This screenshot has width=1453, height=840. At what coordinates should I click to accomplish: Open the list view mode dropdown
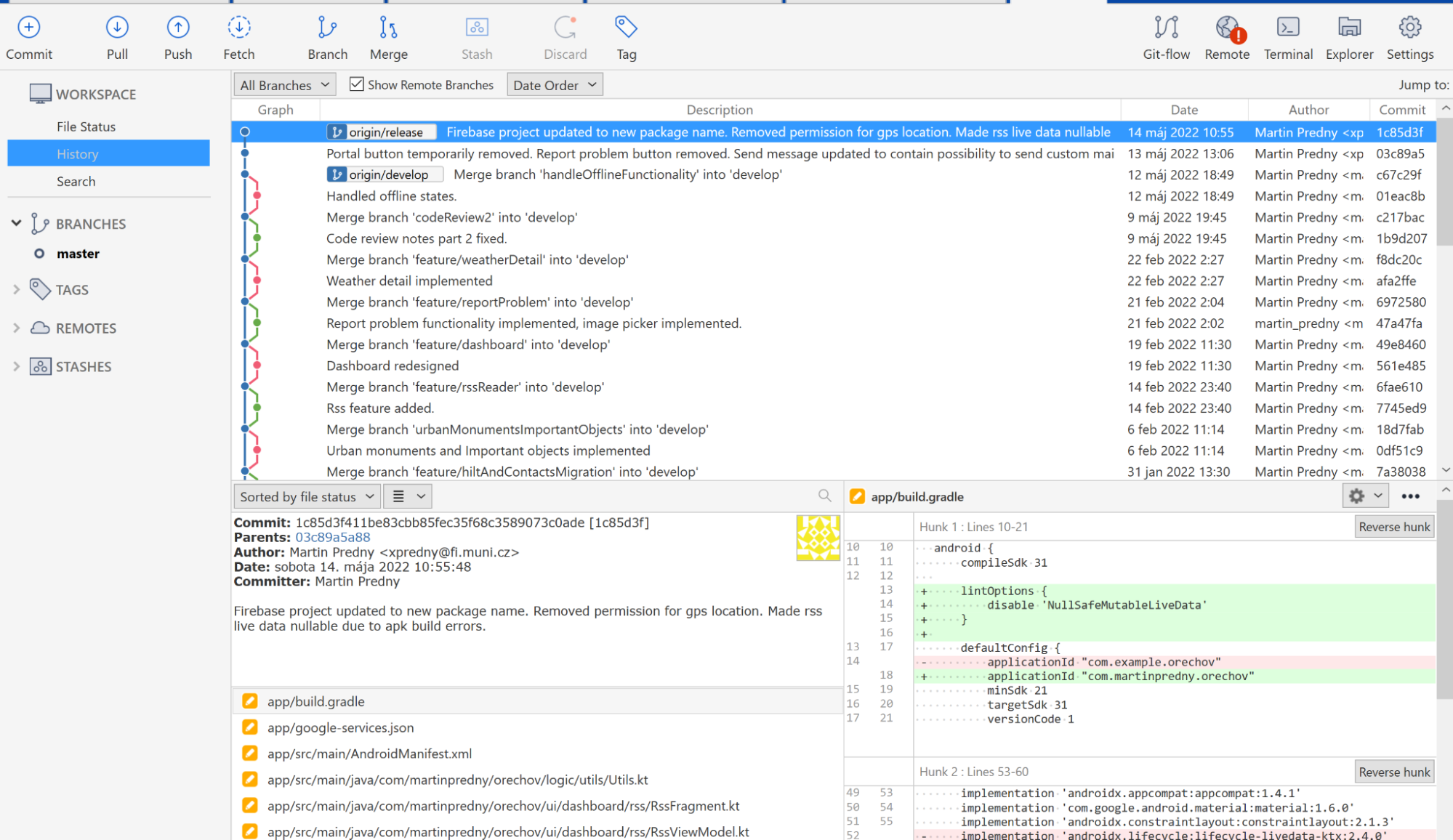point(408,496)
